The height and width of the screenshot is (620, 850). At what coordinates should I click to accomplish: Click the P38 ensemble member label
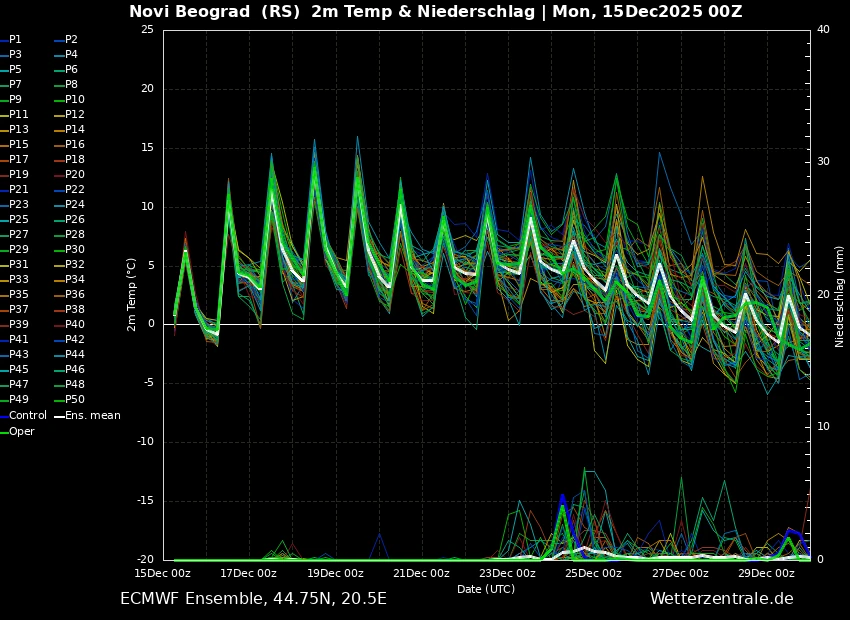pyautogui.click(x=75, y=309)
